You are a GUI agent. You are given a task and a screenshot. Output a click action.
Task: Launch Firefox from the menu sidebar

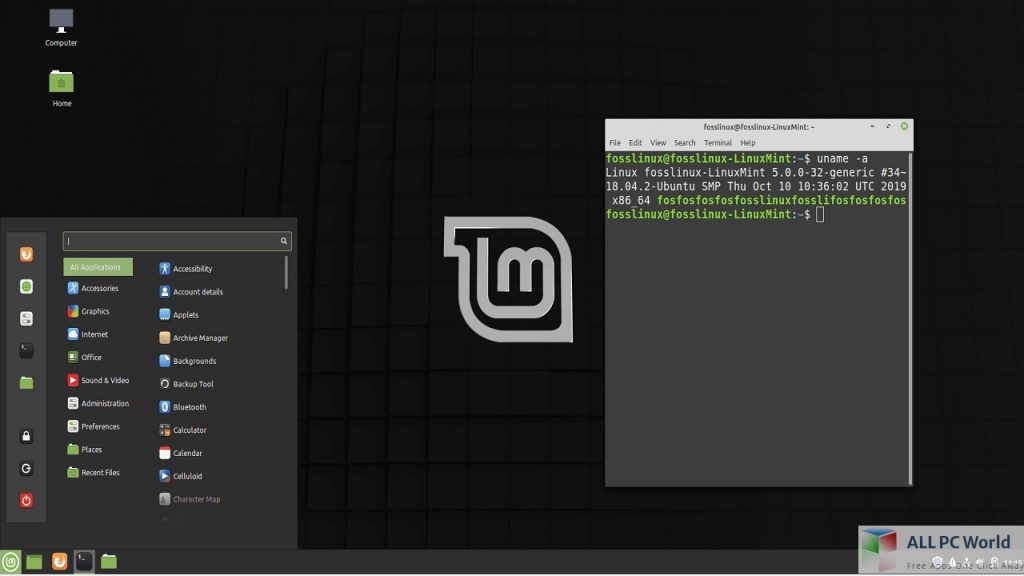pyautogui.click(x=26, y=254)
